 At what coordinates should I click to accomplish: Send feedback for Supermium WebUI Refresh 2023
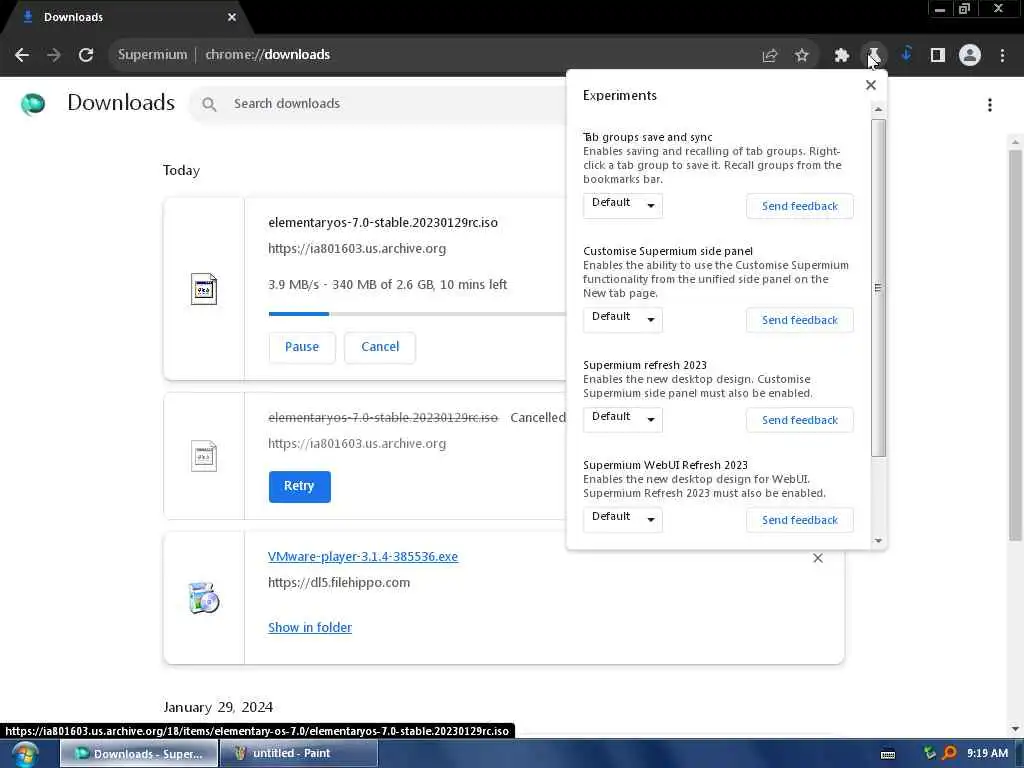pos(799,520)
